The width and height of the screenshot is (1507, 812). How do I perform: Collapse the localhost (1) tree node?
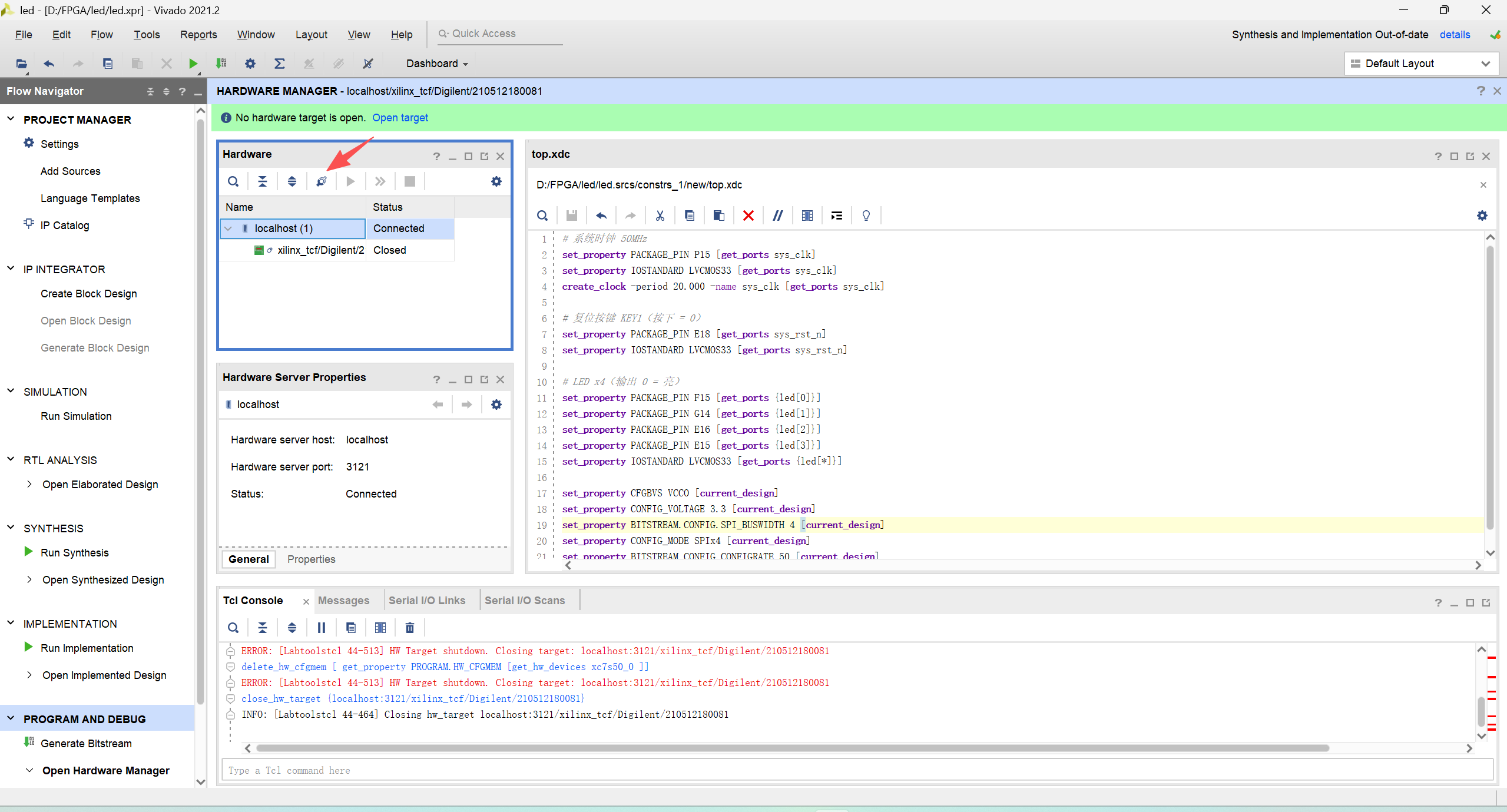228,228
